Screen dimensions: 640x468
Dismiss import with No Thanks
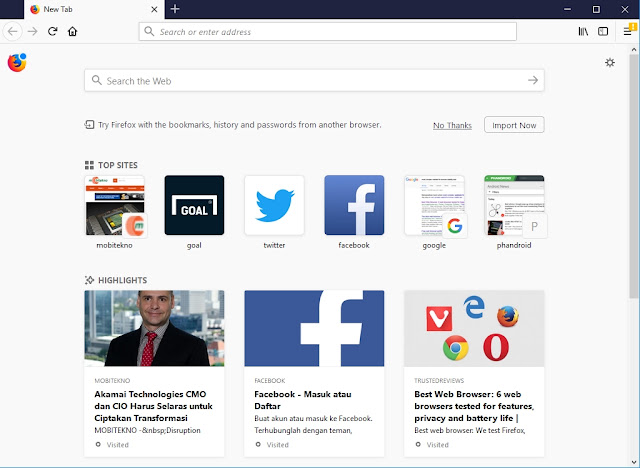452,125
